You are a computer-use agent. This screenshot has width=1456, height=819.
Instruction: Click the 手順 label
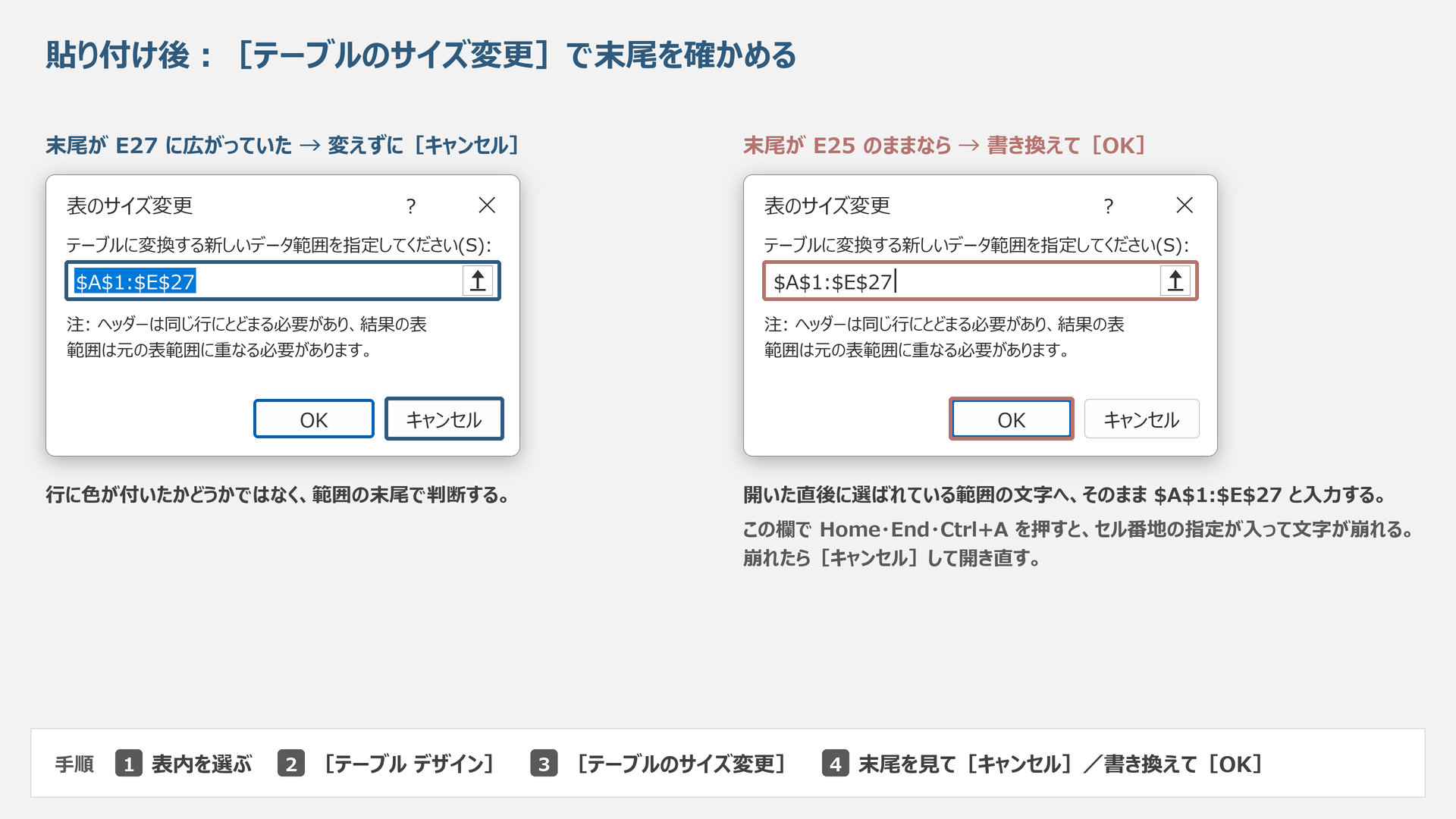point(74,764)
